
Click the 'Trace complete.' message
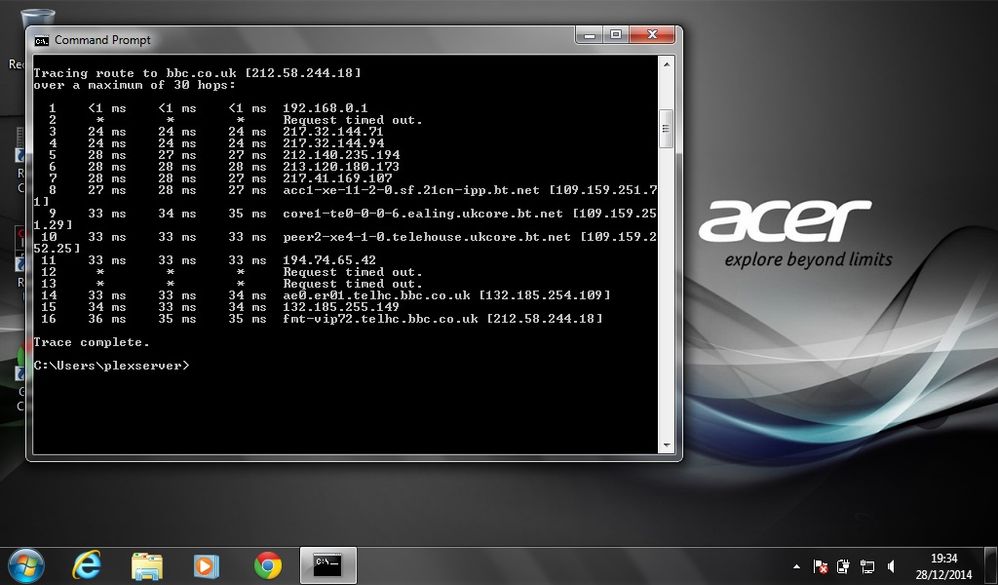[91, 342]
